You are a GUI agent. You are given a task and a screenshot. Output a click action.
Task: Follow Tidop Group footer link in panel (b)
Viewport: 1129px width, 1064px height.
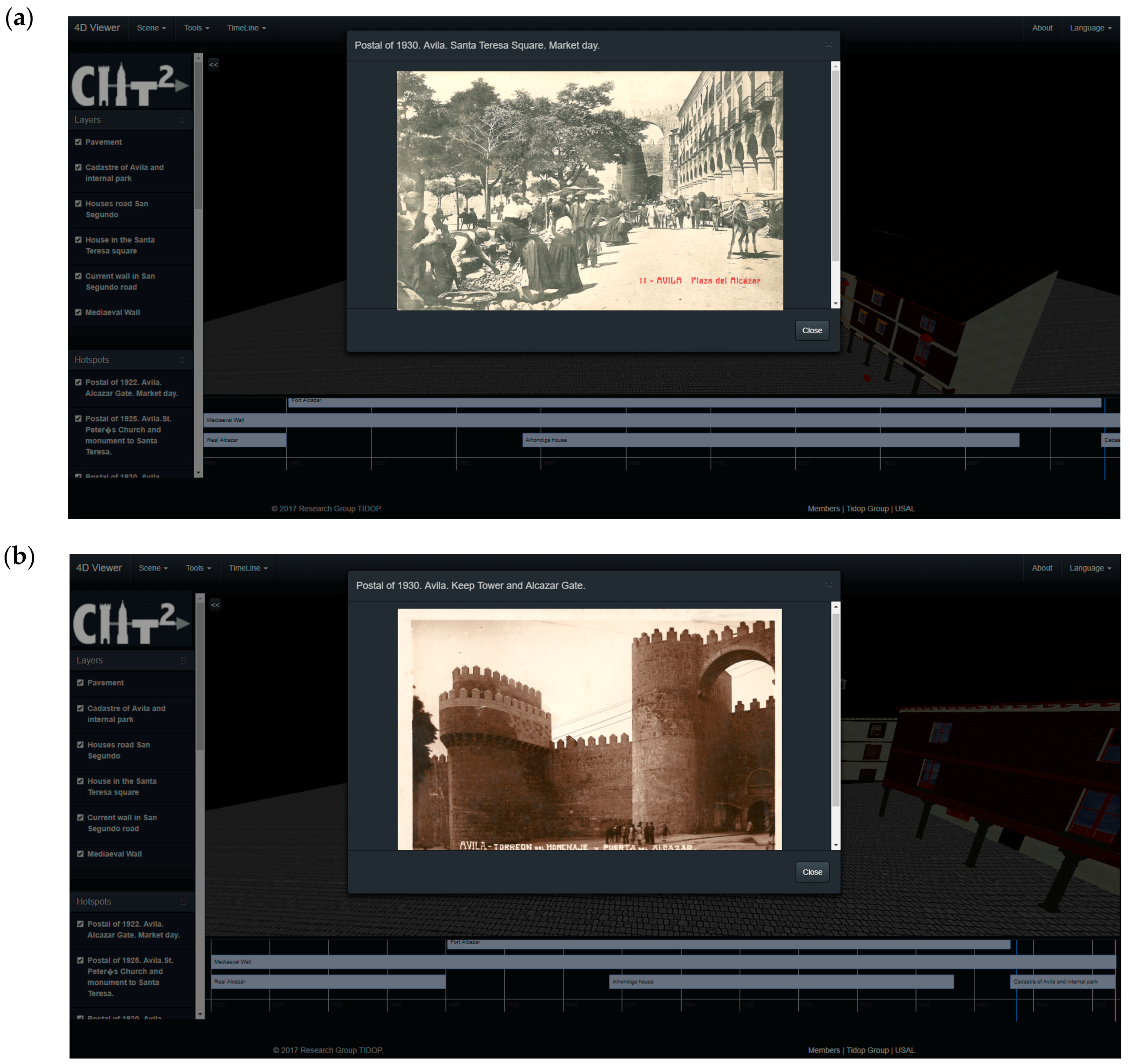pos(867,1050)
